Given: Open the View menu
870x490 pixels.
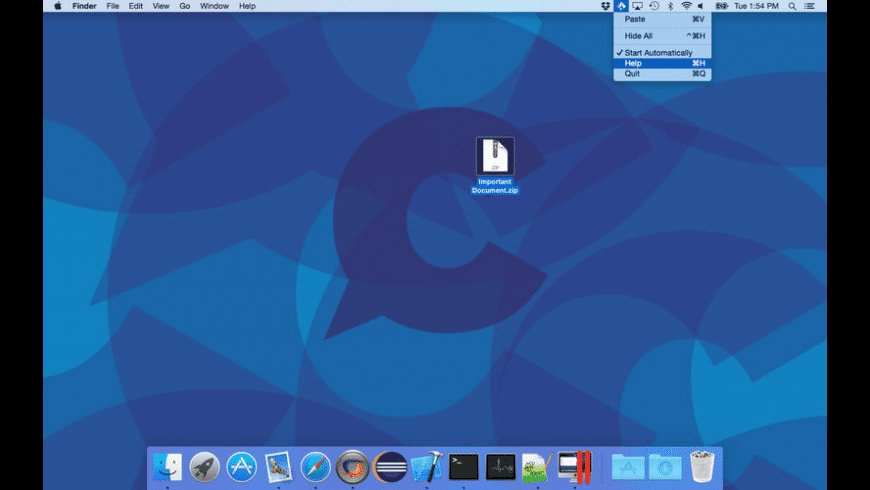Looking at the screenshot, I should pyautogui.click(x=161, y=6).
